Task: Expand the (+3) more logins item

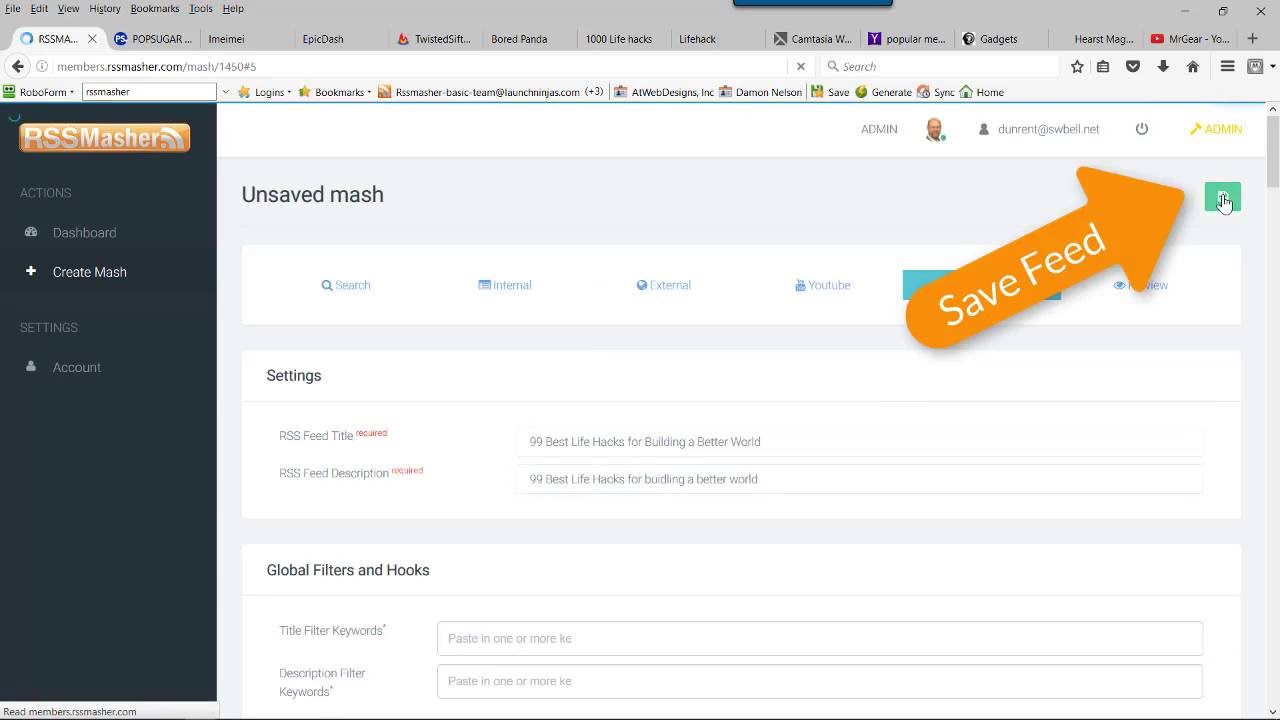Action: click(594, 92)
